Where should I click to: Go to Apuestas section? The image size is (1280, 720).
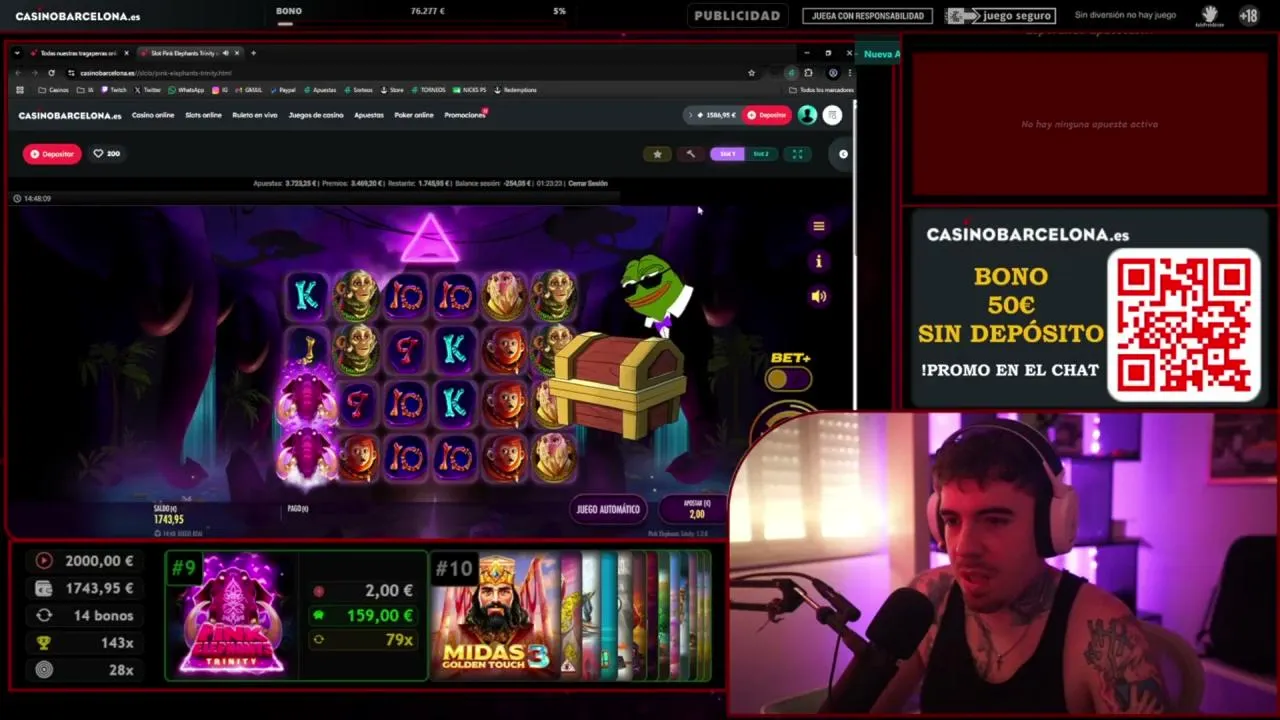[369, 115]
